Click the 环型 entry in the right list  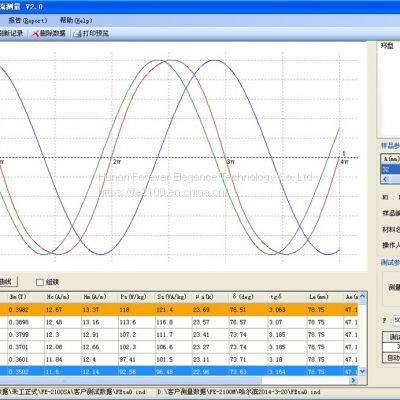387,46
